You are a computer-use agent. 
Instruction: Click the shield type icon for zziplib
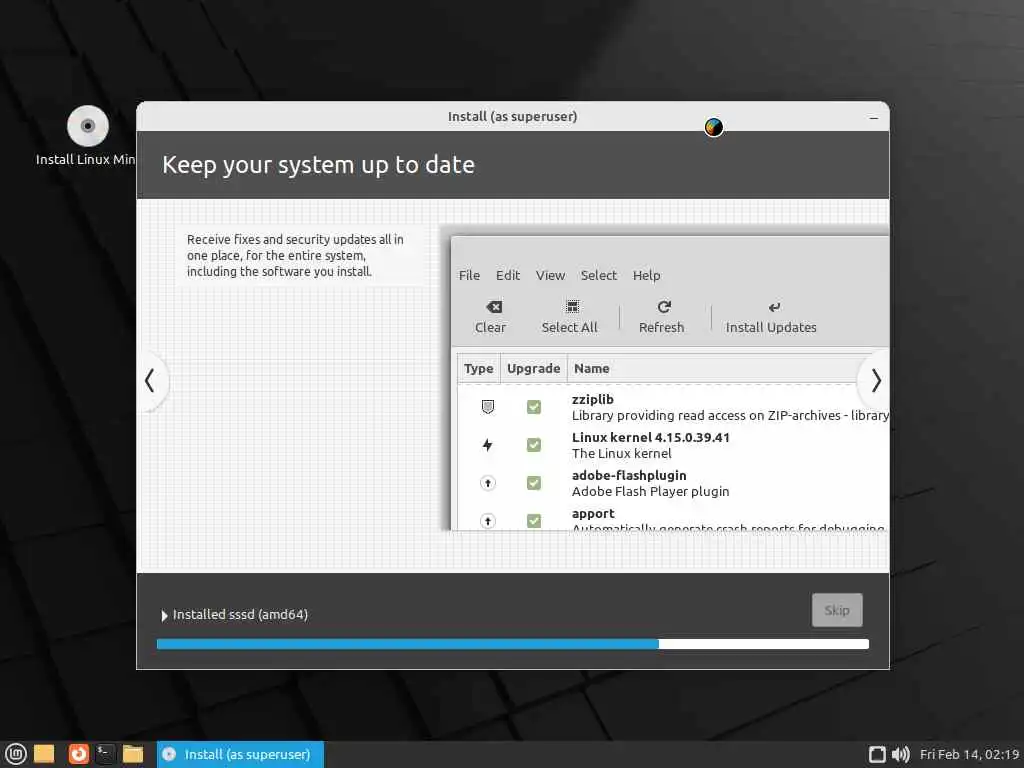pyautogui.click(x=487, y=407)
